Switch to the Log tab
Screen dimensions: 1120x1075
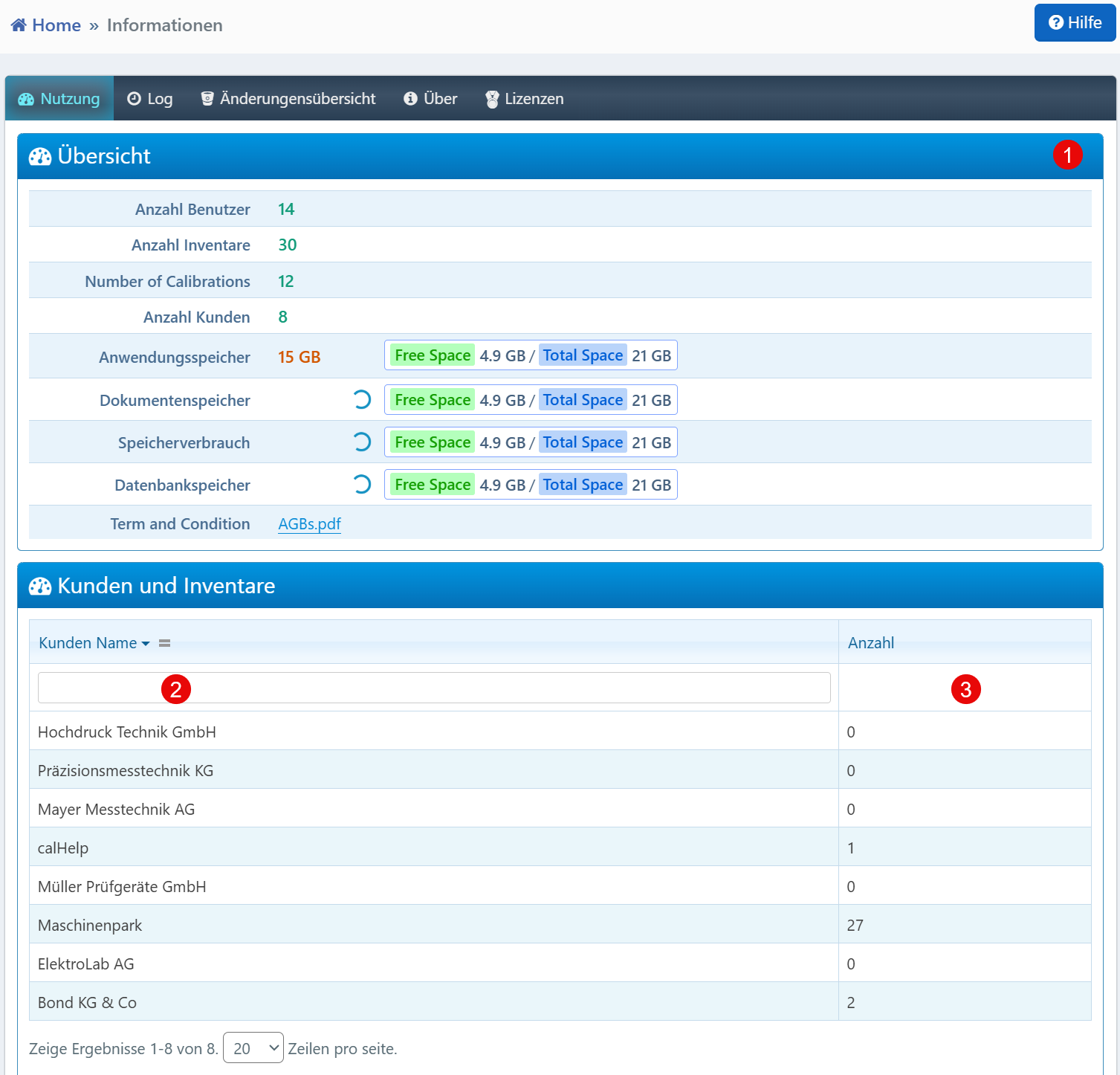(x=150, y=99)
